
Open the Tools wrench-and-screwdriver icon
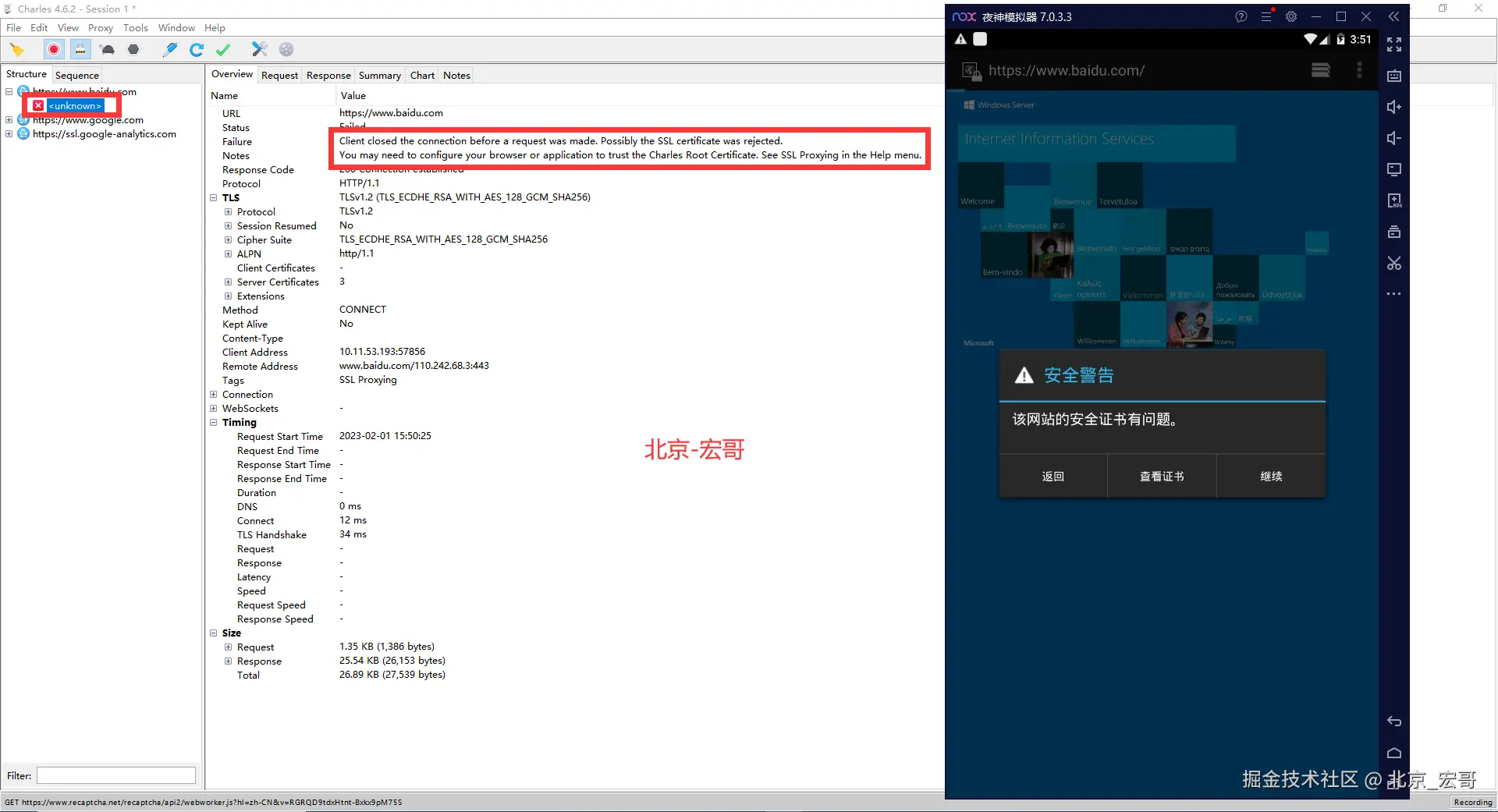[260, 50]
